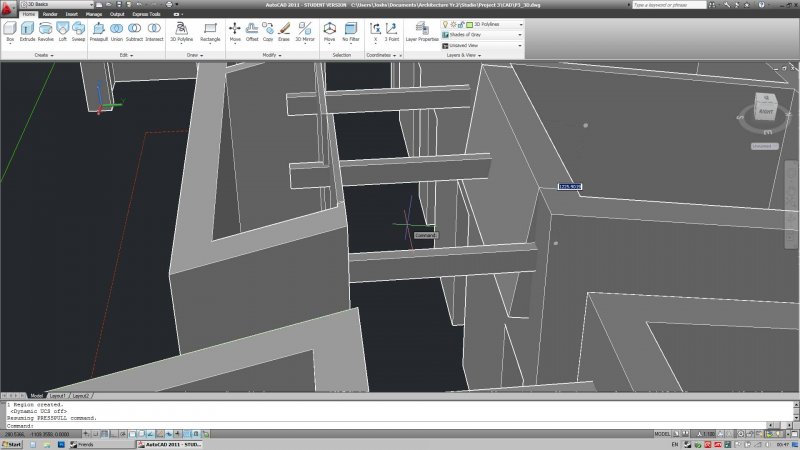Screen dimensions: 800x450
Task: Toggle the layer lock icon
Action: [459, 24]
